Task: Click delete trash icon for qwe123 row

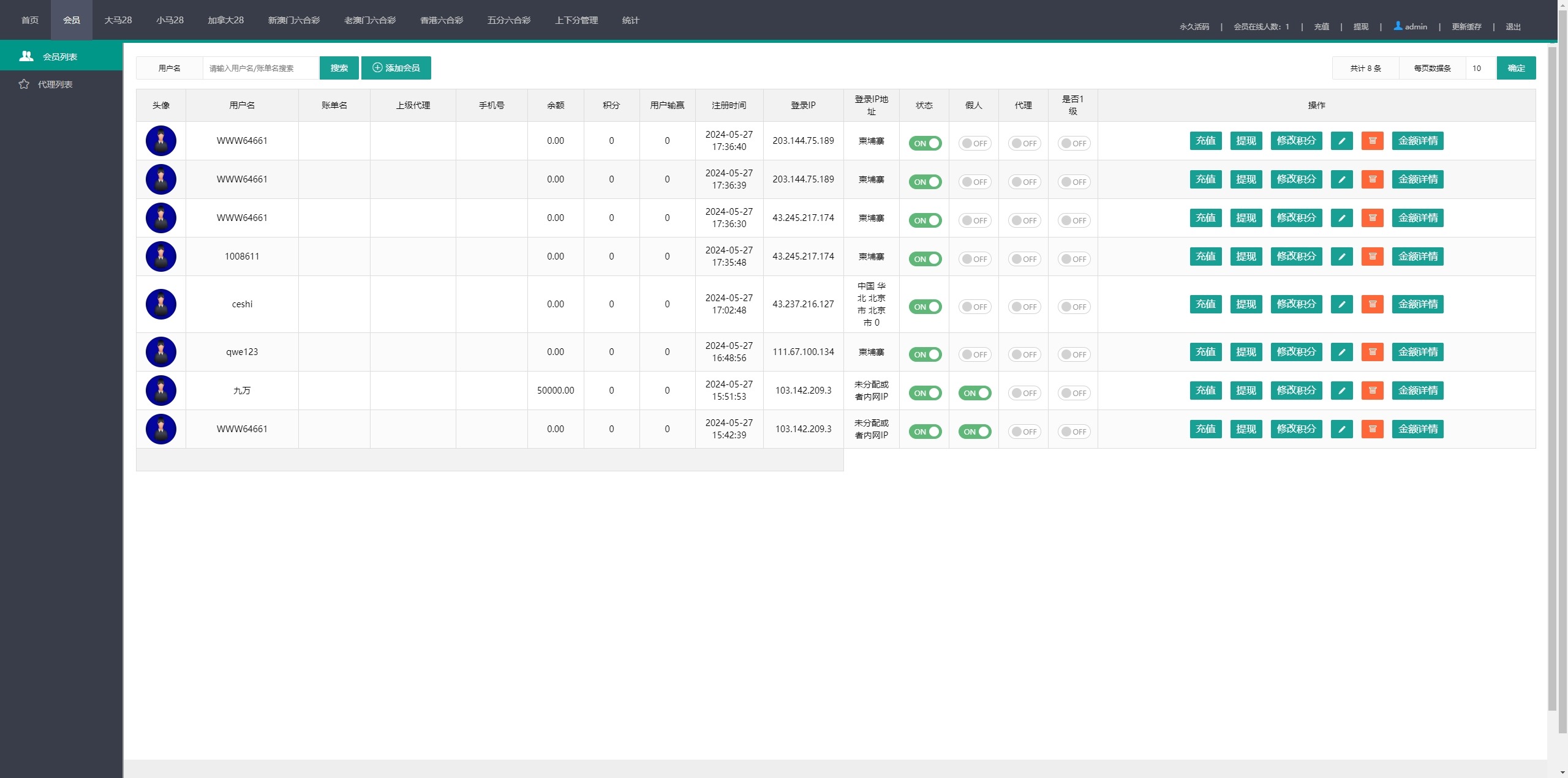Action: pos(1372,352)
